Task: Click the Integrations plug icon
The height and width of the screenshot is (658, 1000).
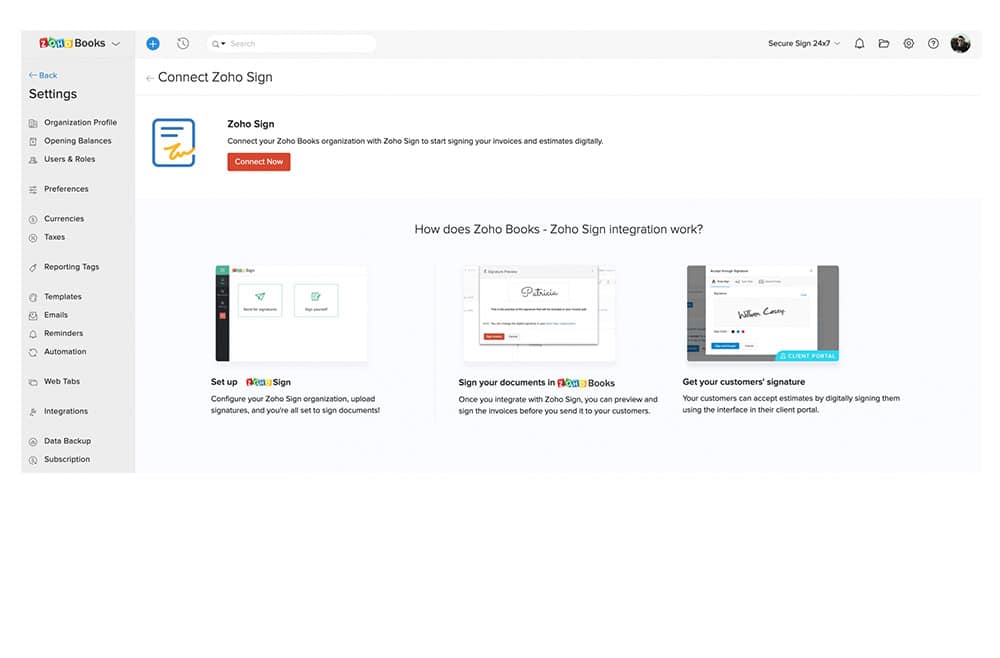Action: [33, 412]
